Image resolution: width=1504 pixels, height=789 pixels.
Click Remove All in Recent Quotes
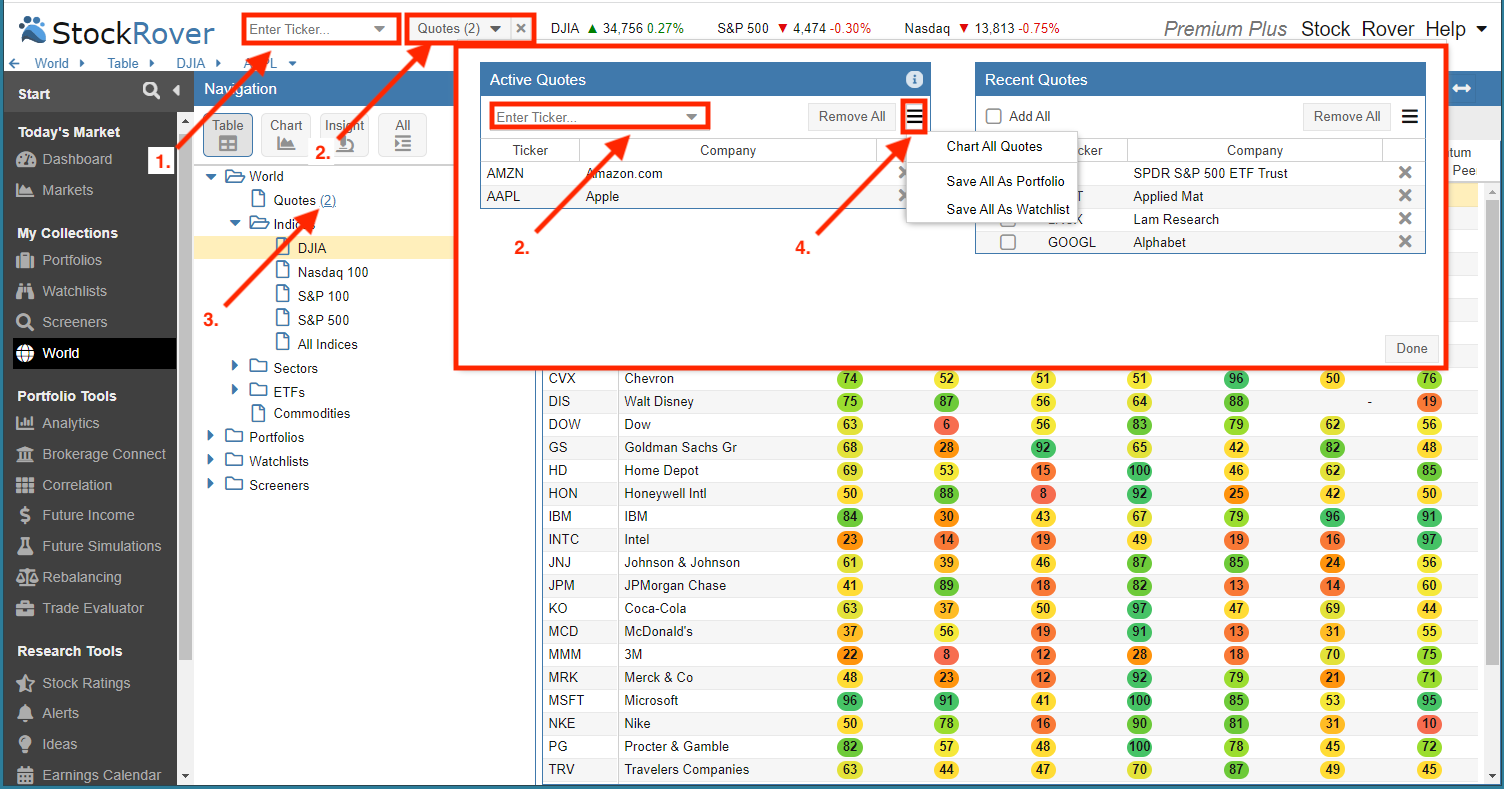click(1347, 116)
